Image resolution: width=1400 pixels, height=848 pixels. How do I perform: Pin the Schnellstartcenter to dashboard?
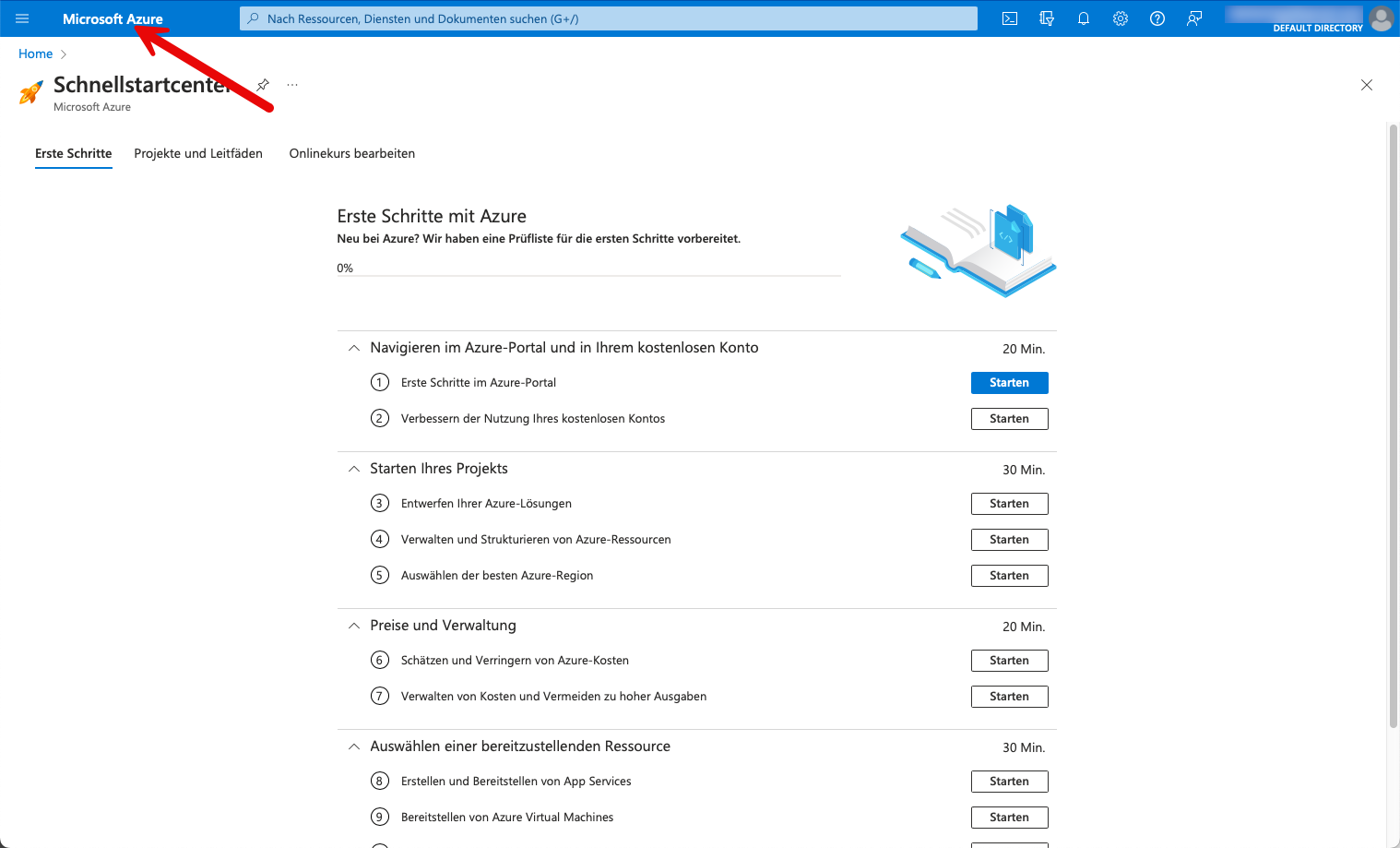[263, 85]
